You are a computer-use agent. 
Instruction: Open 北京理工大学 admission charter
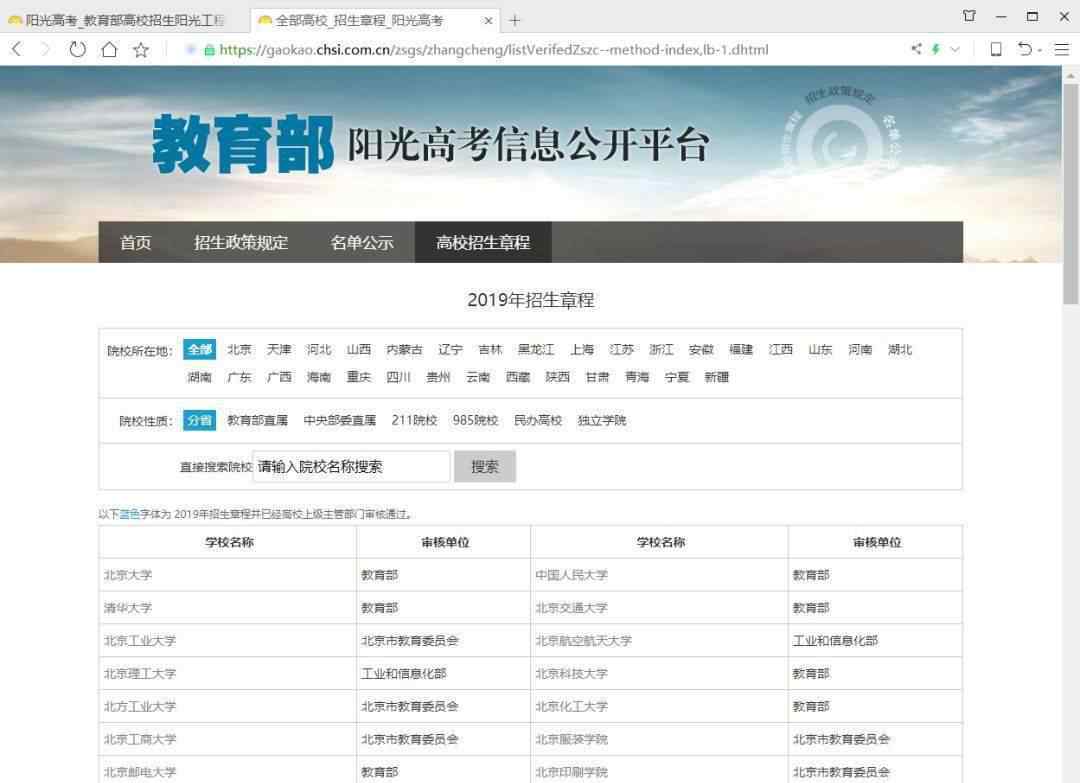click(140, 674)
